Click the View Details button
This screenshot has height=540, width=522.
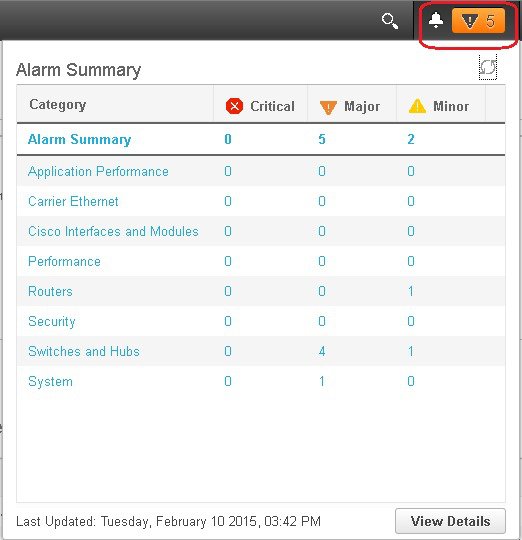point(450,521)
